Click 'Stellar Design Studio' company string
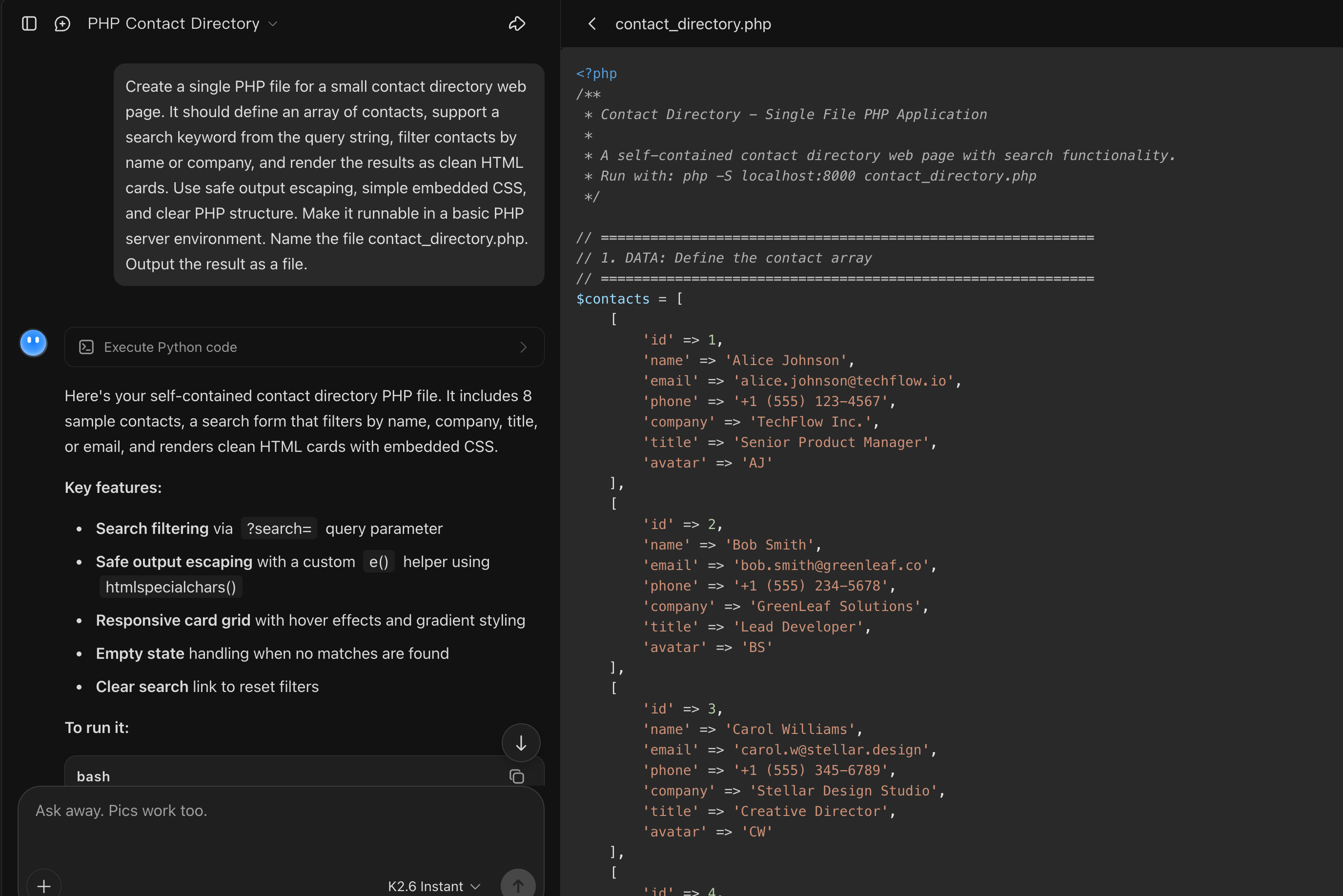The width and height of the screenshot is (1343, 896). click(x=843, y=791)
